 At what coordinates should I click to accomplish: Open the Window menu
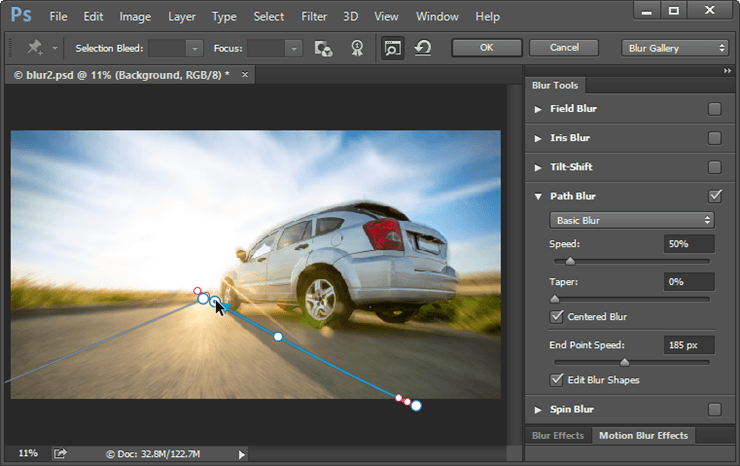coord(437,17)
